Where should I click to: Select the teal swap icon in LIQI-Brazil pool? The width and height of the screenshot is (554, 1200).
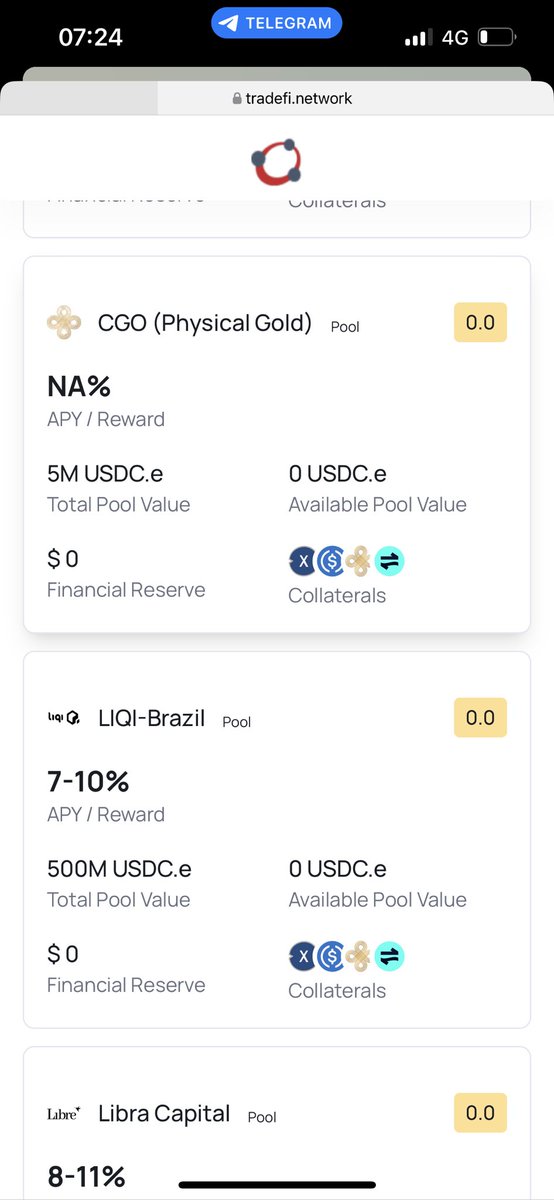(x=389, y=957)
